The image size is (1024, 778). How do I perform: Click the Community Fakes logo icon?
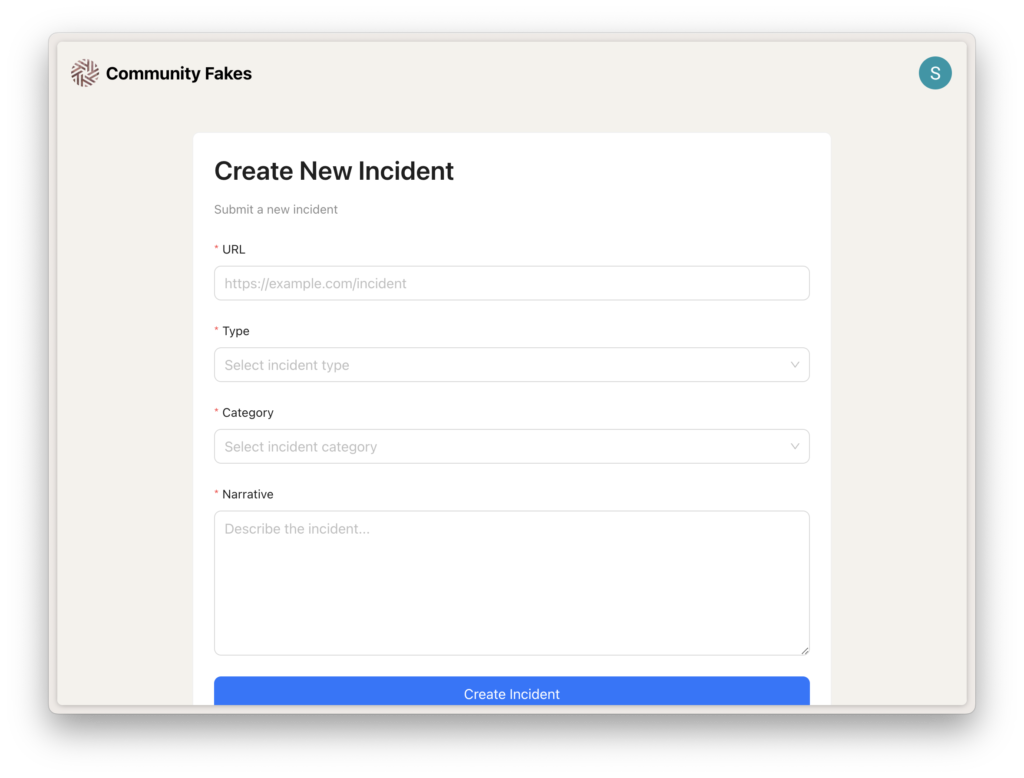pyautogui.click(x=85, y=73)
